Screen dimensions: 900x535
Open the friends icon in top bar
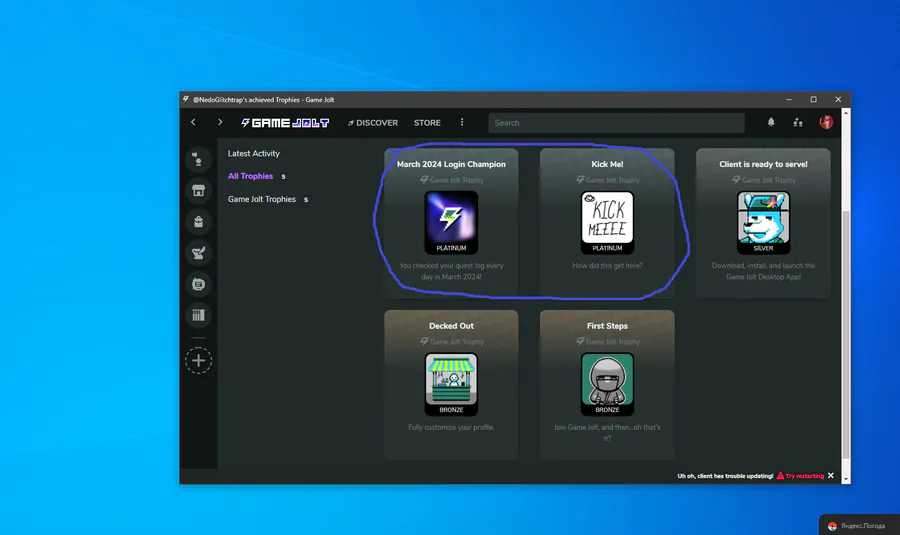(x=798, y=122)
